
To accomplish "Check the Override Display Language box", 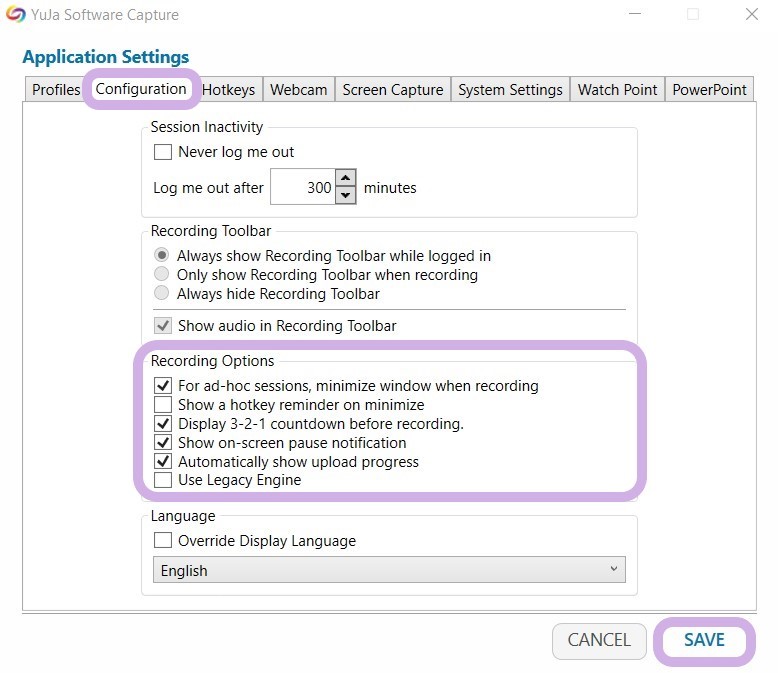I will [x=163, y=541].
